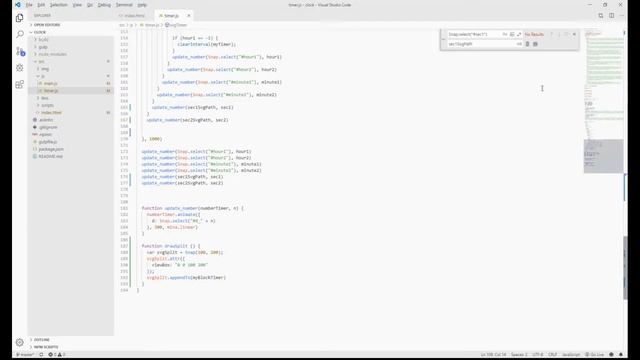Toggle Match Whole Word in find box
This screenshot has height=360, width=640.
(x=512, y=34)
